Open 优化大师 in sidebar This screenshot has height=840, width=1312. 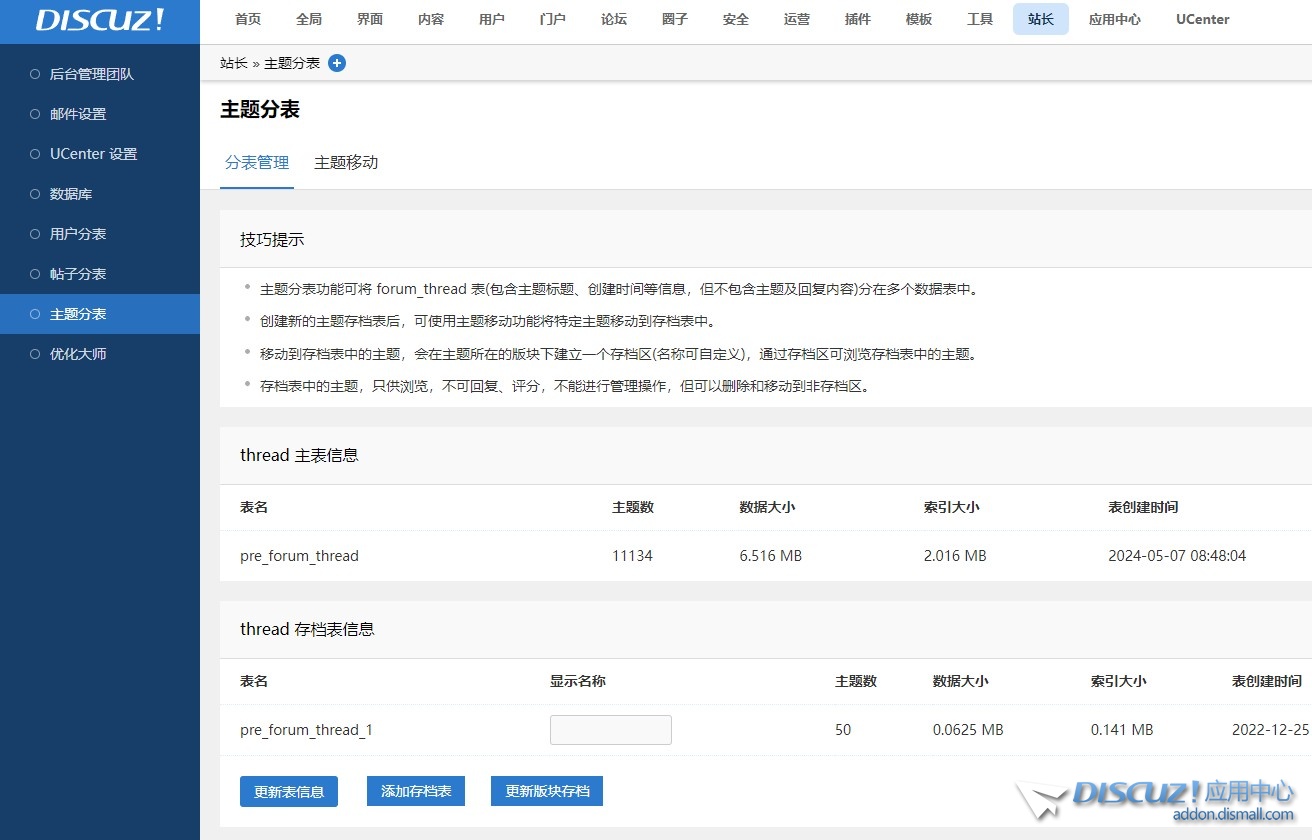click(x=100, y=354)
